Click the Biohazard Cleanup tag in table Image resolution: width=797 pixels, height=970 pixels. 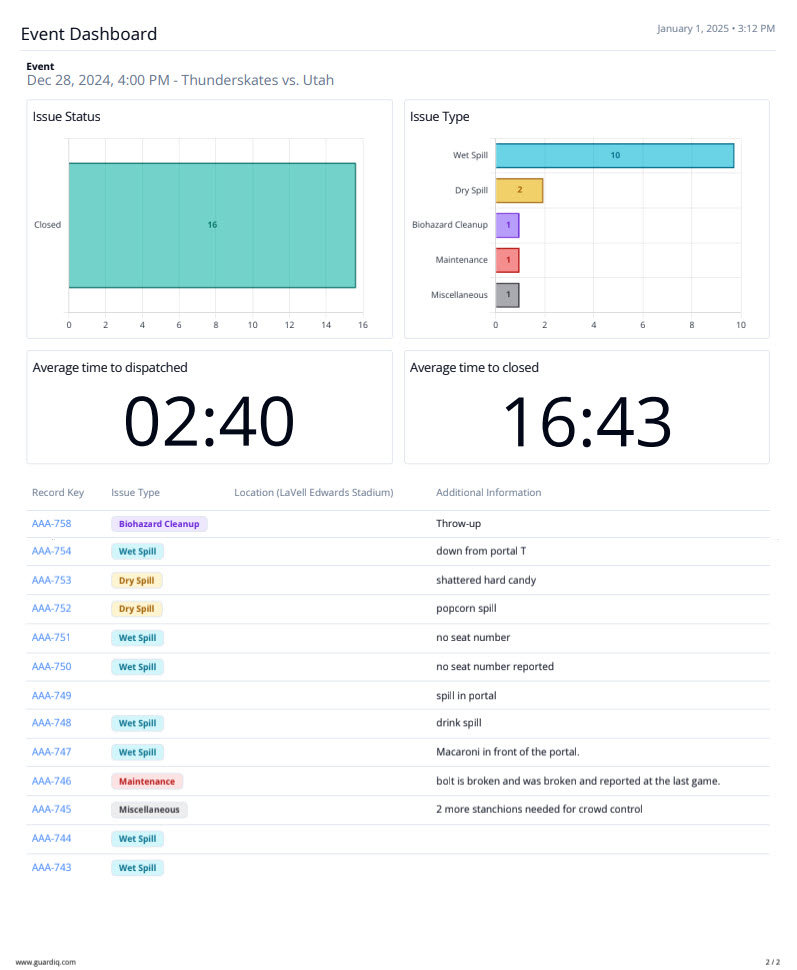coord(159,523)
